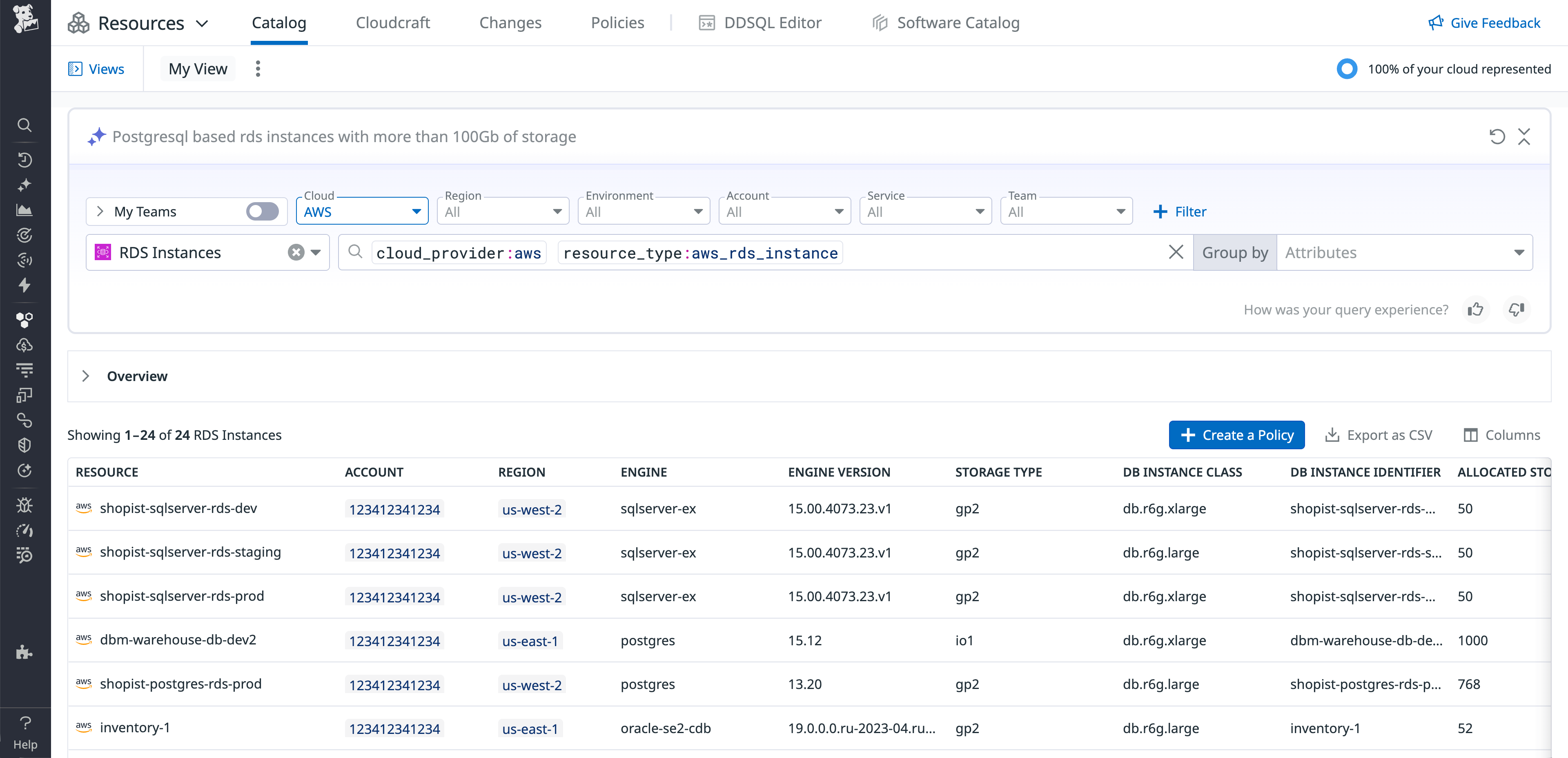Give a thumbs down on query experience
This screenshot has width=1568, height=758.
click(1516, 309)
